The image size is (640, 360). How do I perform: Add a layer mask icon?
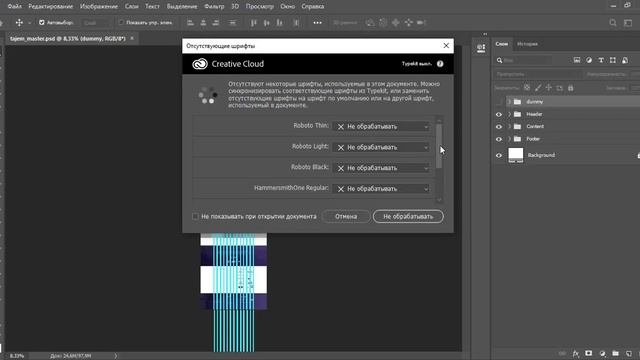(x=589, y=353)
